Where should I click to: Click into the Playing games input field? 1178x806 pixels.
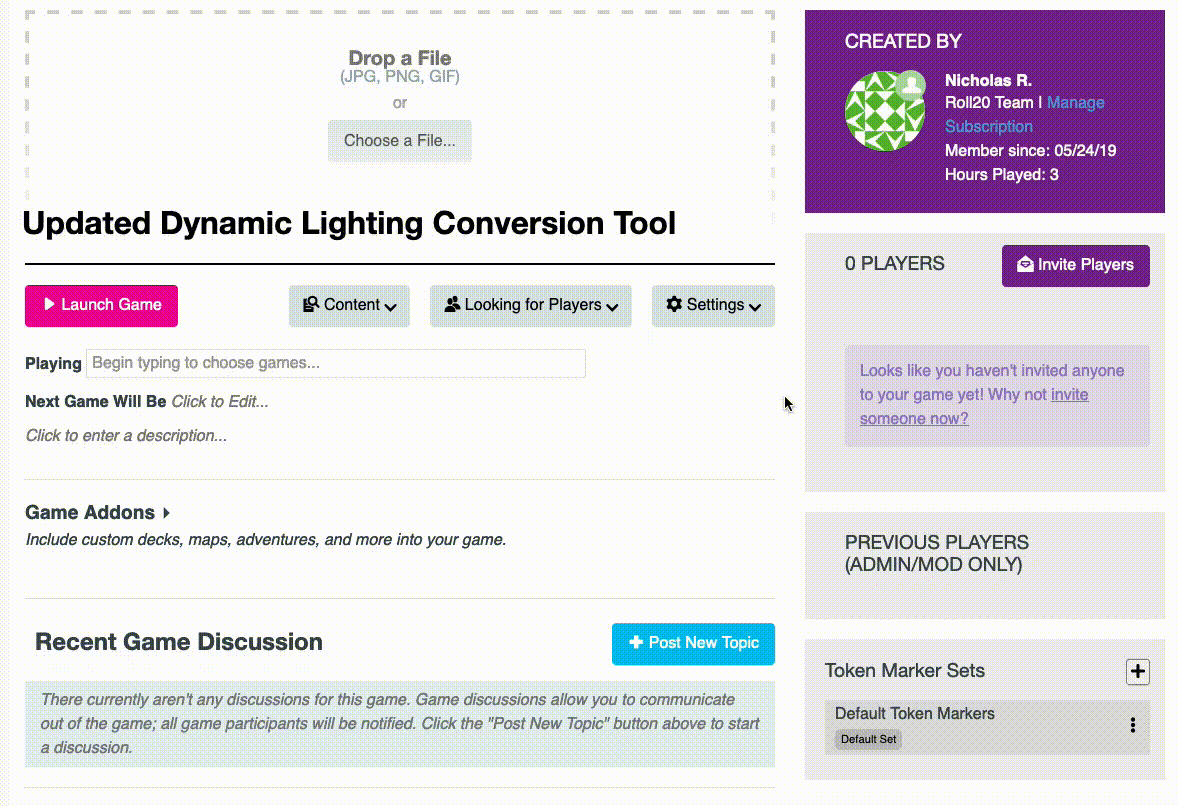click(335, 363)
